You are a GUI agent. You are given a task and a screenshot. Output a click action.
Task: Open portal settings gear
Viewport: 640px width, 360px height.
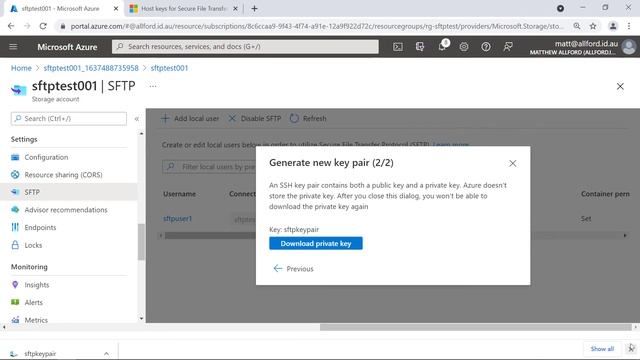pos(464,47)
